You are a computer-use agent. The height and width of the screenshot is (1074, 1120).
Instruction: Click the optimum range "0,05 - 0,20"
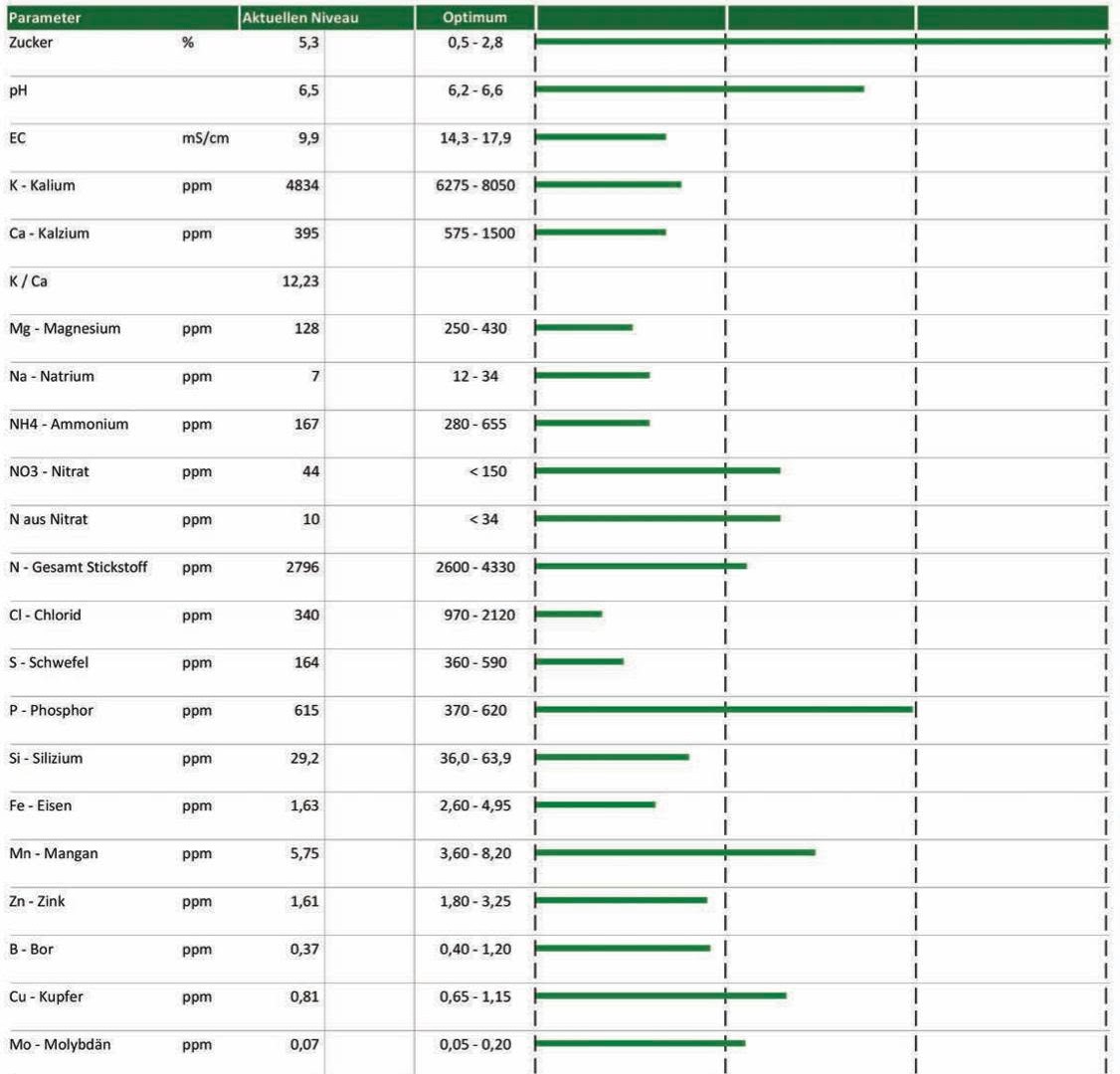click(475, 1045)
